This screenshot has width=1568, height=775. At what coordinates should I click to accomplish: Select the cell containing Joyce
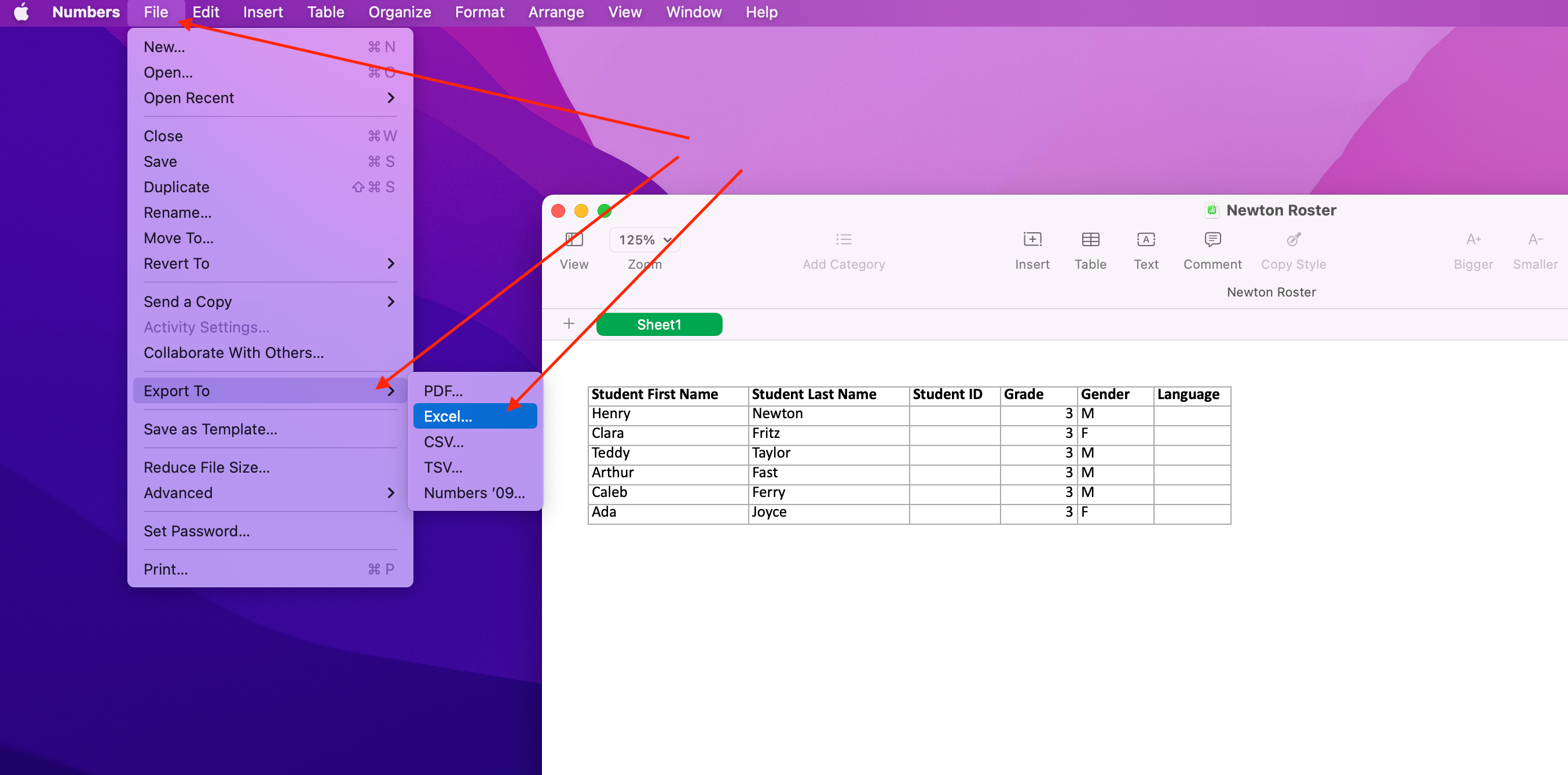[x=829, y=514]
